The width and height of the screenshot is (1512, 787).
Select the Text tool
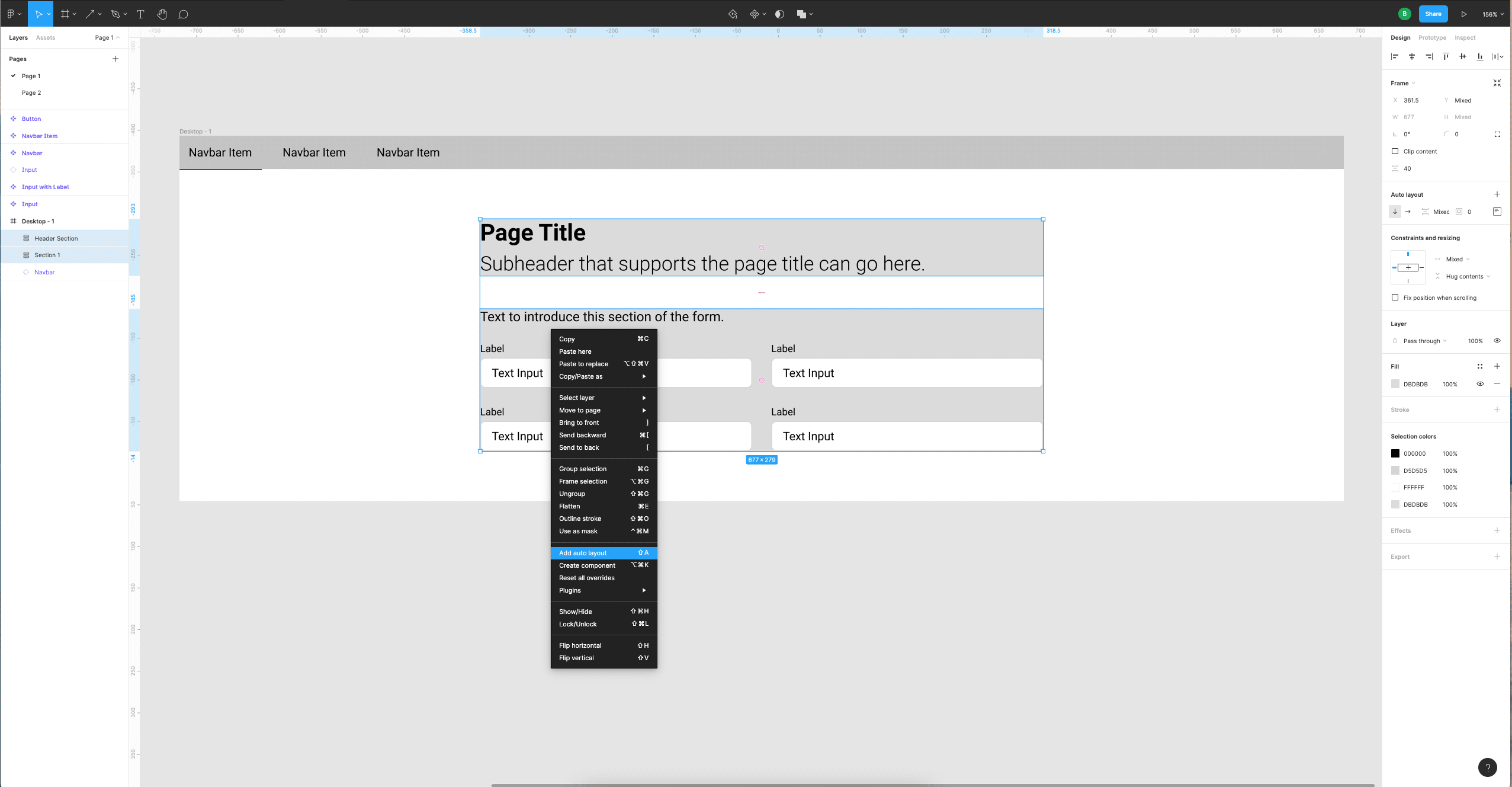140,14
